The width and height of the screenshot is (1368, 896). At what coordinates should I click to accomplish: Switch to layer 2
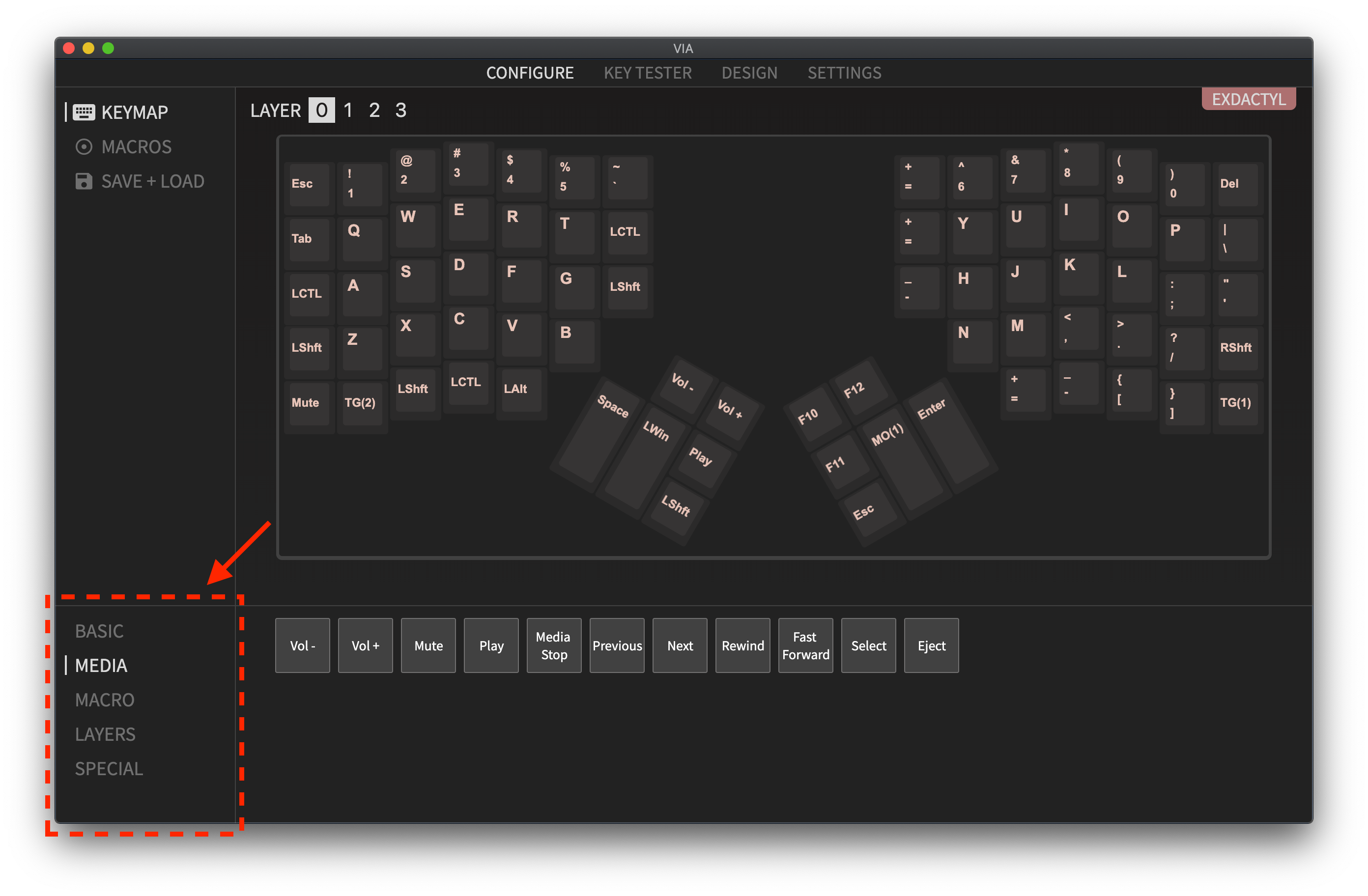pos(374,110)
